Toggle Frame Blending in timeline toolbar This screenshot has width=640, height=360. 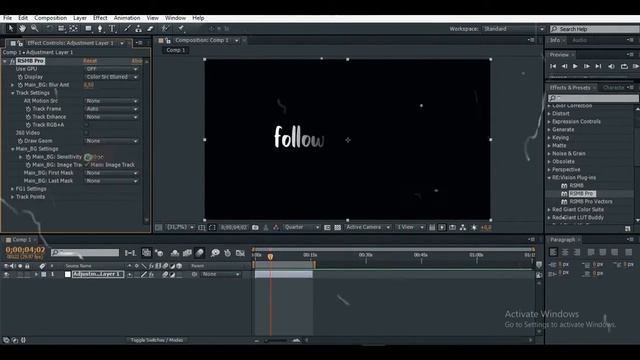pos(187,253)
